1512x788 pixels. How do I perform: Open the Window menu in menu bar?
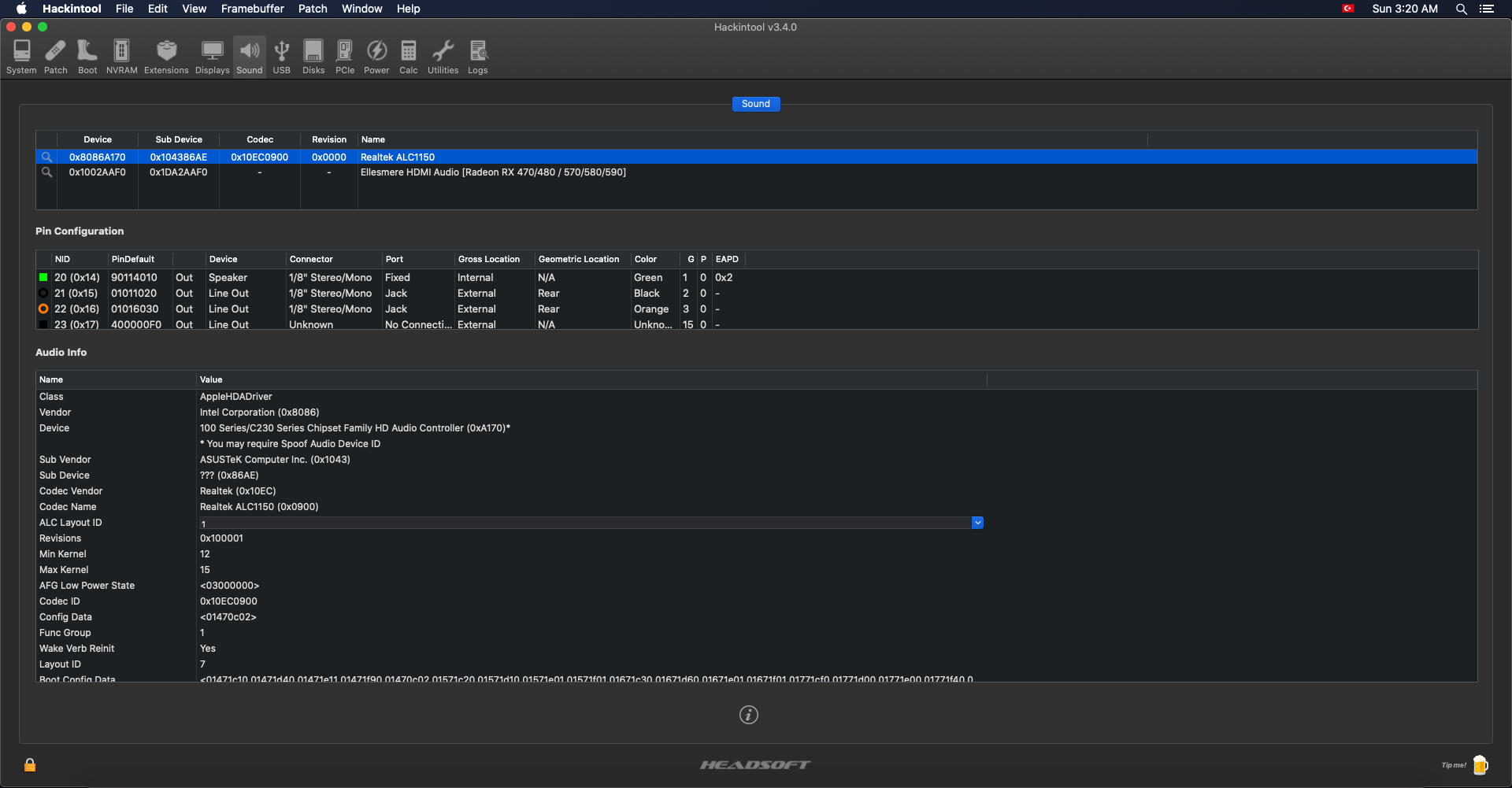pyautogui.click(x=361, y=9)
